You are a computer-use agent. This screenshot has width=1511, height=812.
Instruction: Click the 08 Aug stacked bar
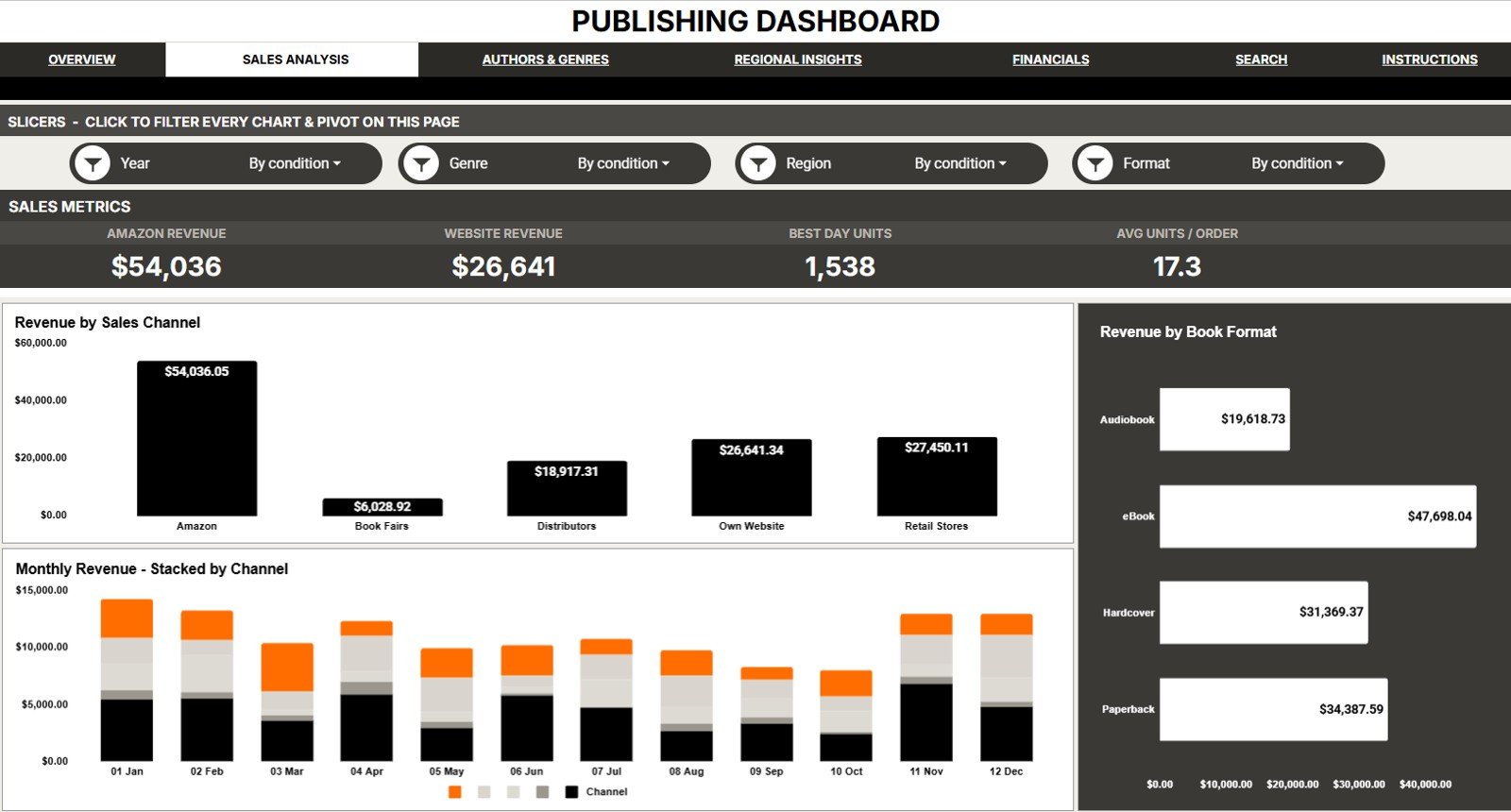[687, 705]
